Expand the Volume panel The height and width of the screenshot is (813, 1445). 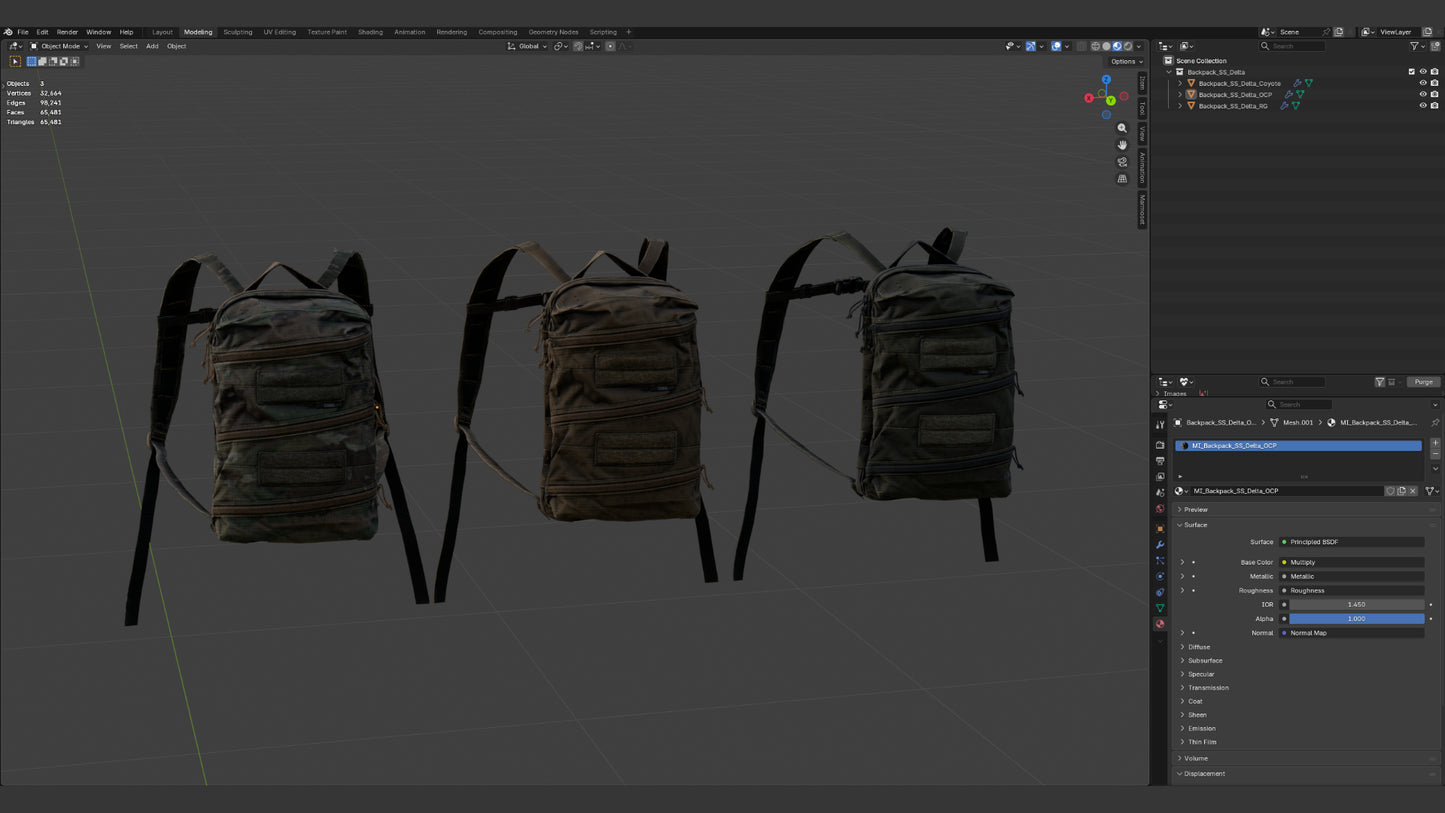1196,758
